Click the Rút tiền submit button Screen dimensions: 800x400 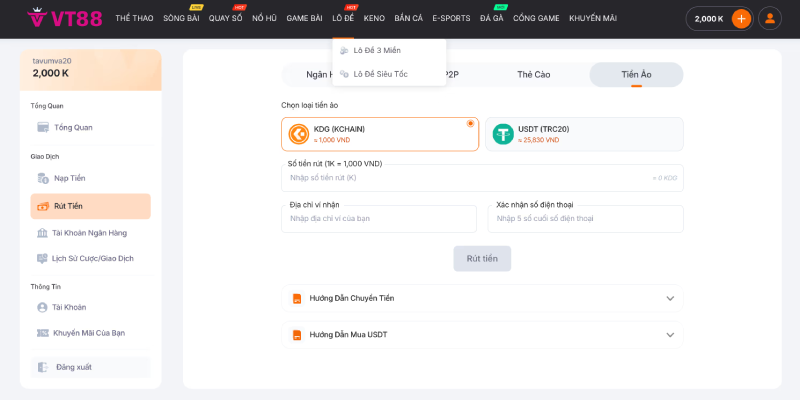click(482, 259)
